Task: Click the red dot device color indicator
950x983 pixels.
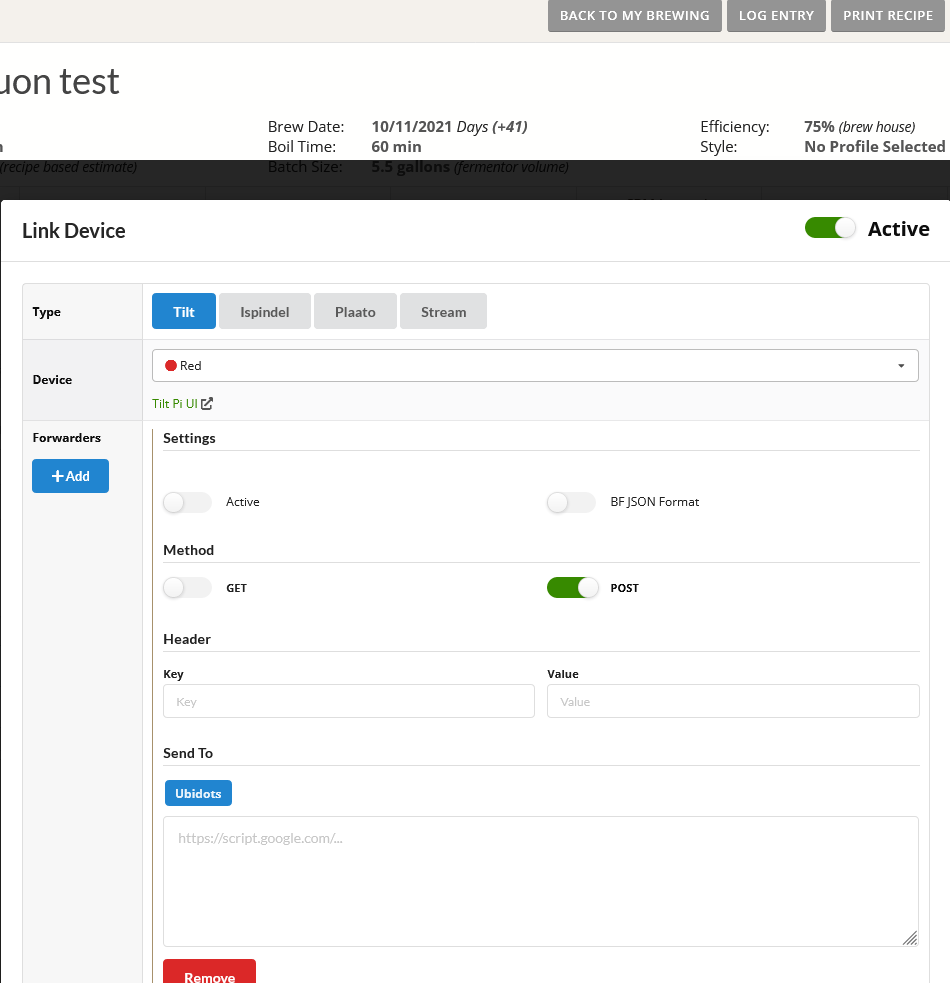Action: tap(170, 366)
